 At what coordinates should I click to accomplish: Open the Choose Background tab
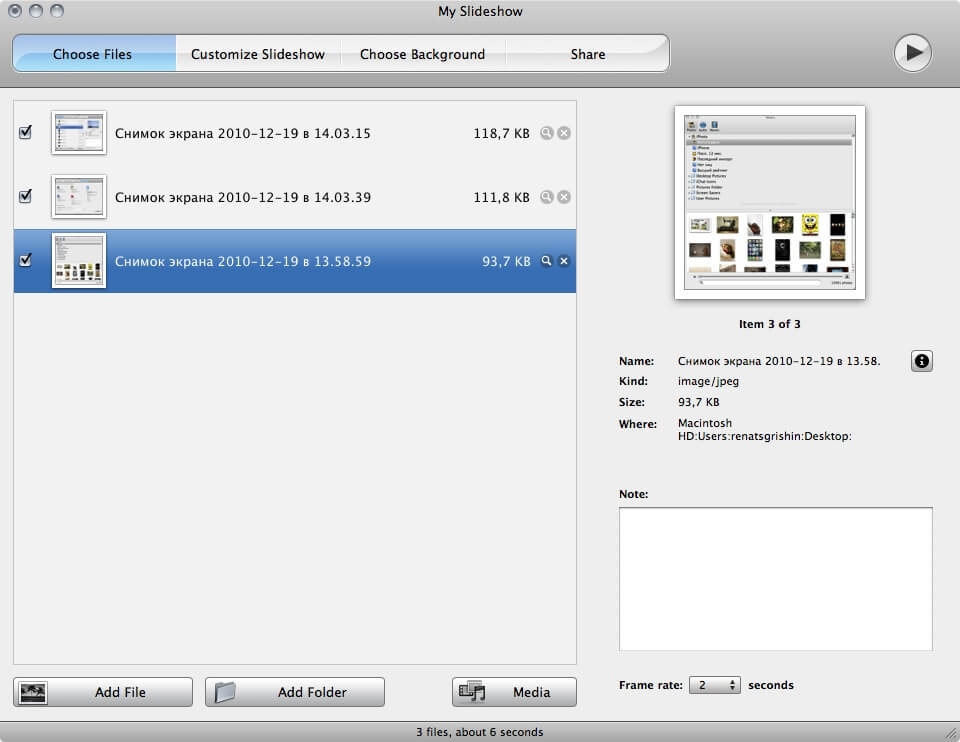pyautogui.click(x=424, y=54)
